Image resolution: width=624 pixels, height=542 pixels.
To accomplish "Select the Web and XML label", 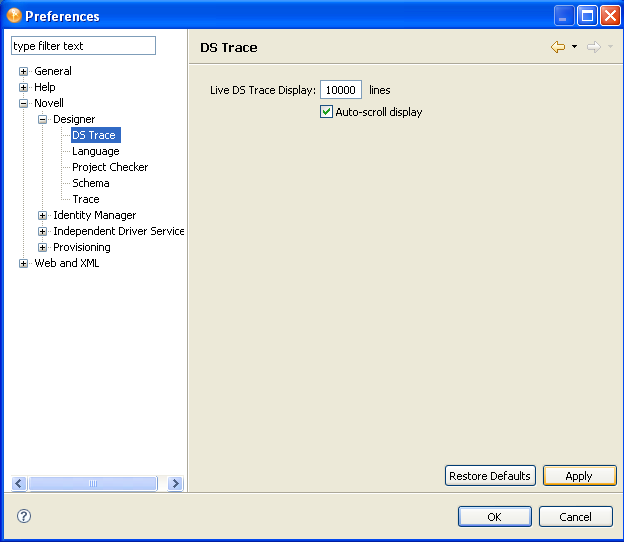I will pyautogui.click(x=66, y=263).
